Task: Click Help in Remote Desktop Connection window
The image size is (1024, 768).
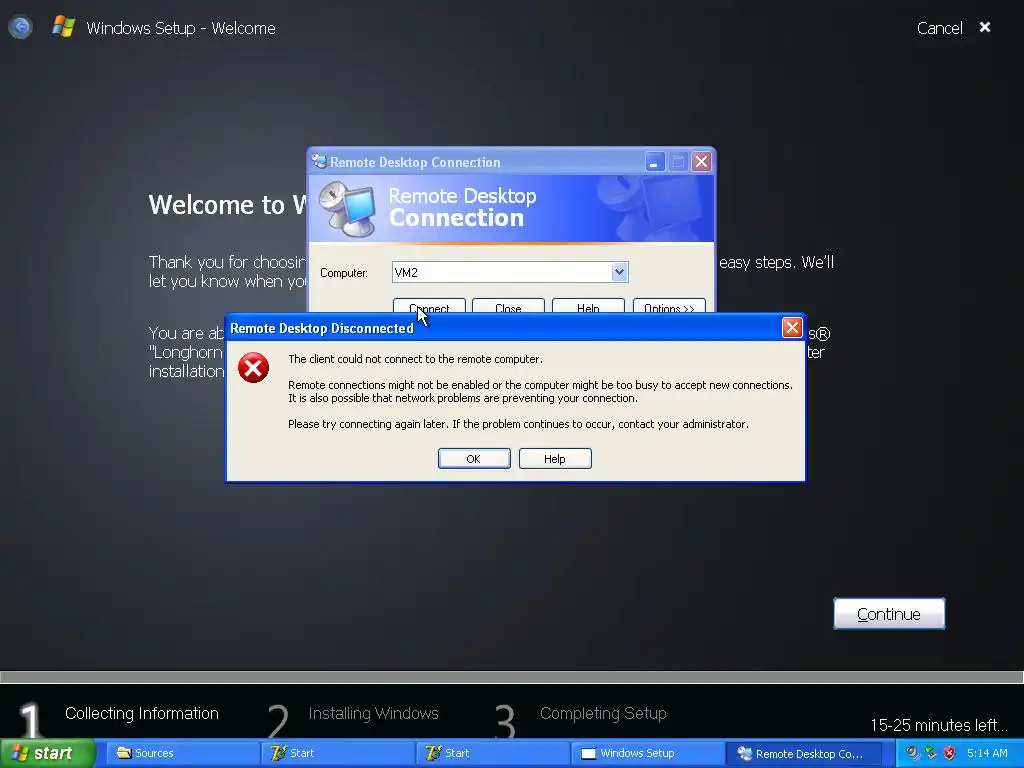Action: coord(588,306)
